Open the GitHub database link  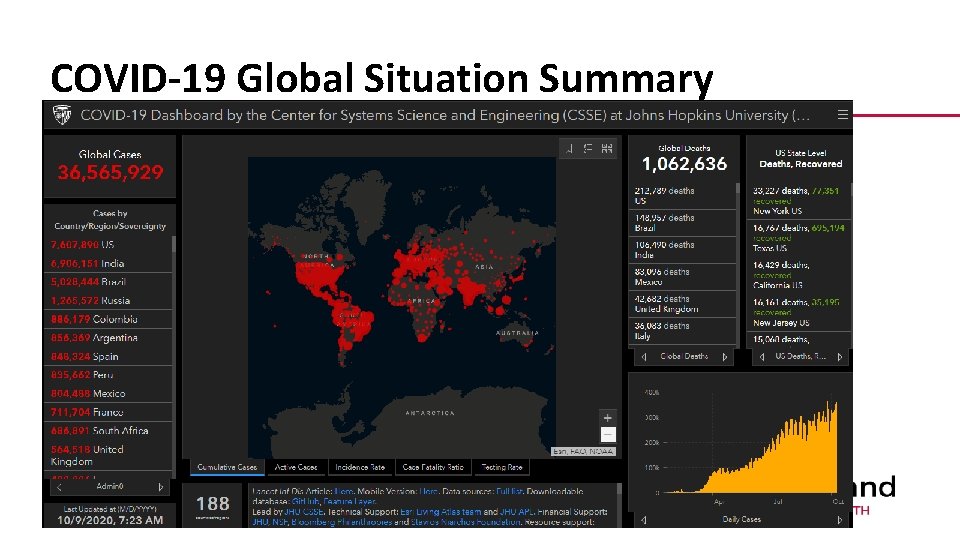[x=306, y=501]
